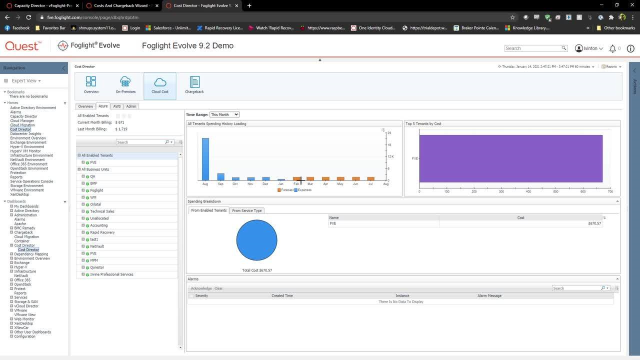Click the Expert View grid icon
The width and height of the screenshot is (640, 360).
pos(6,81)
